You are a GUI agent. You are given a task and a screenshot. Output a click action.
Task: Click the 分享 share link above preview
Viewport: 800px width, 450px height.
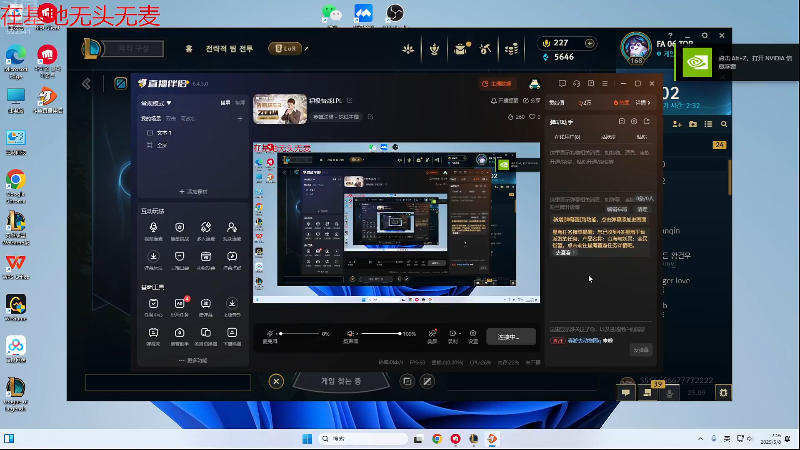(x=532, y=101)
